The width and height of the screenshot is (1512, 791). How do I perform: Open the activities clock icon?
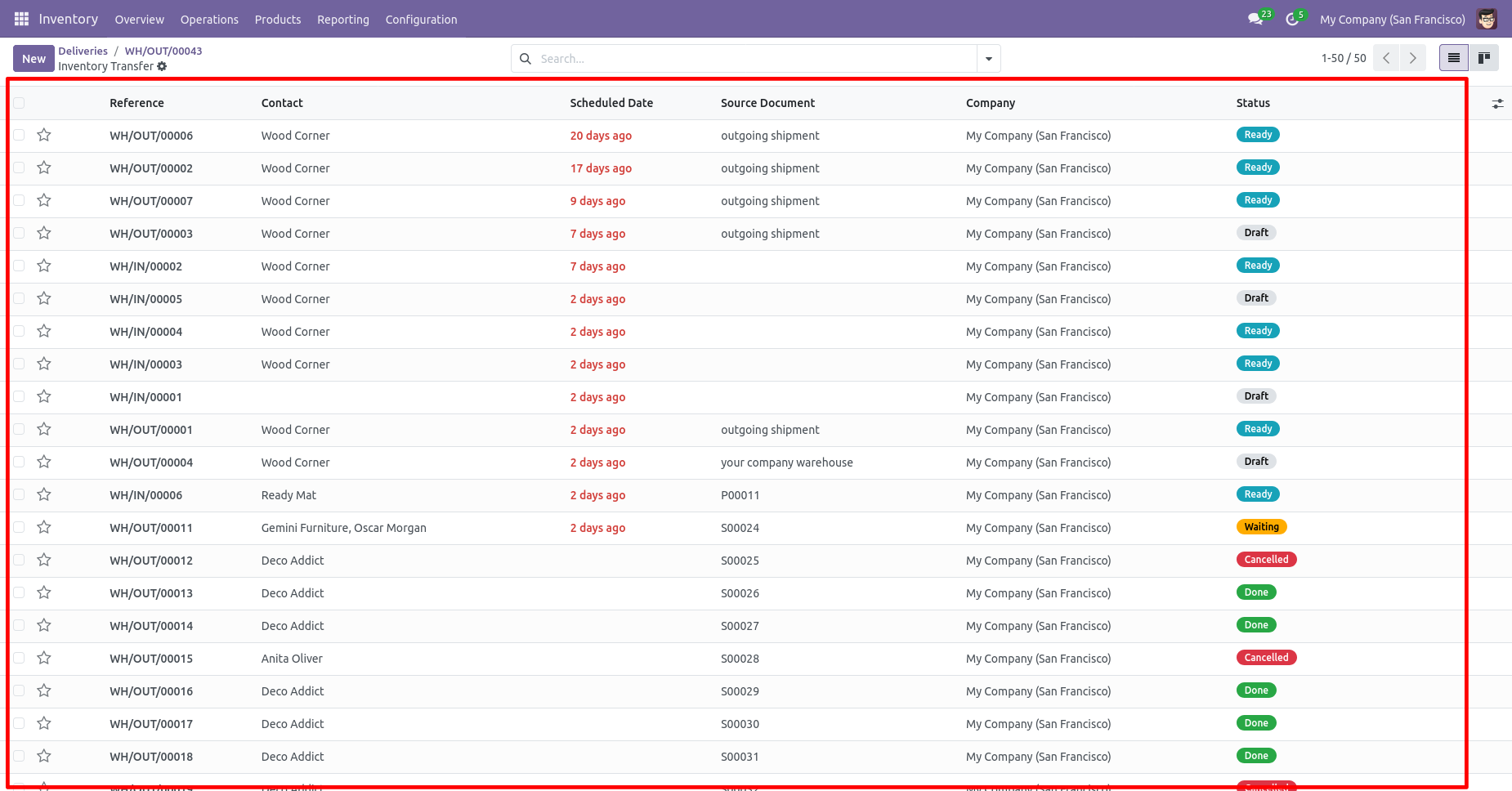tap(1292, 19)
